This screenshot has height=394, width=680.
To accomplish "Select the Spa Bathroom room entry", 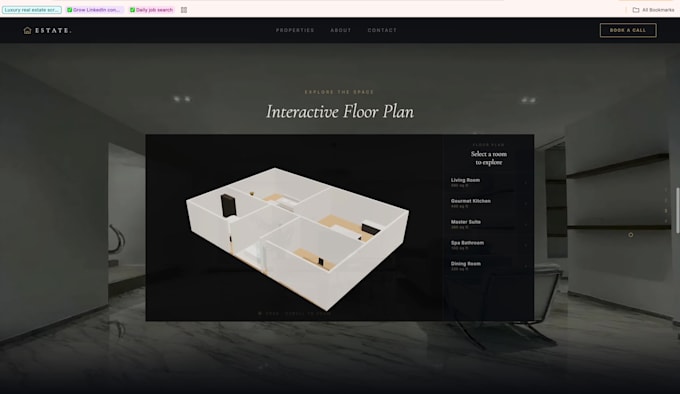I will (x=489, y=245).
